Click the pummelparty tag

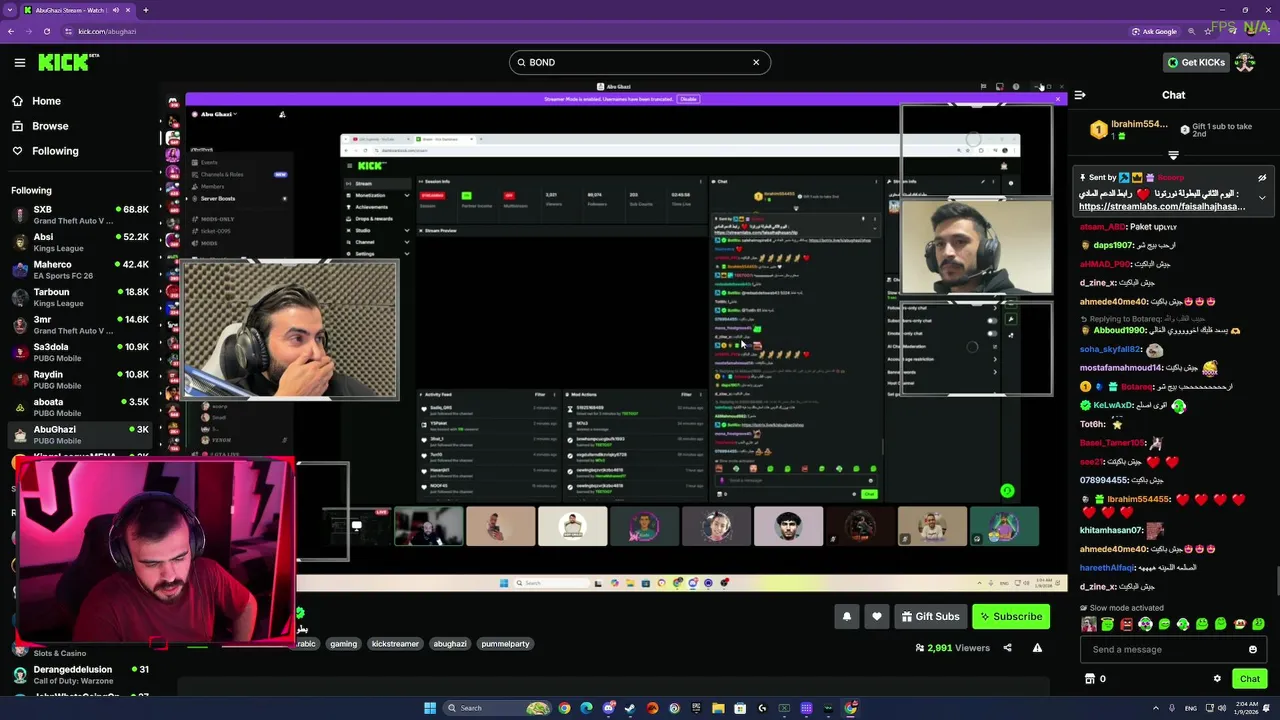[x=505, y=644]
